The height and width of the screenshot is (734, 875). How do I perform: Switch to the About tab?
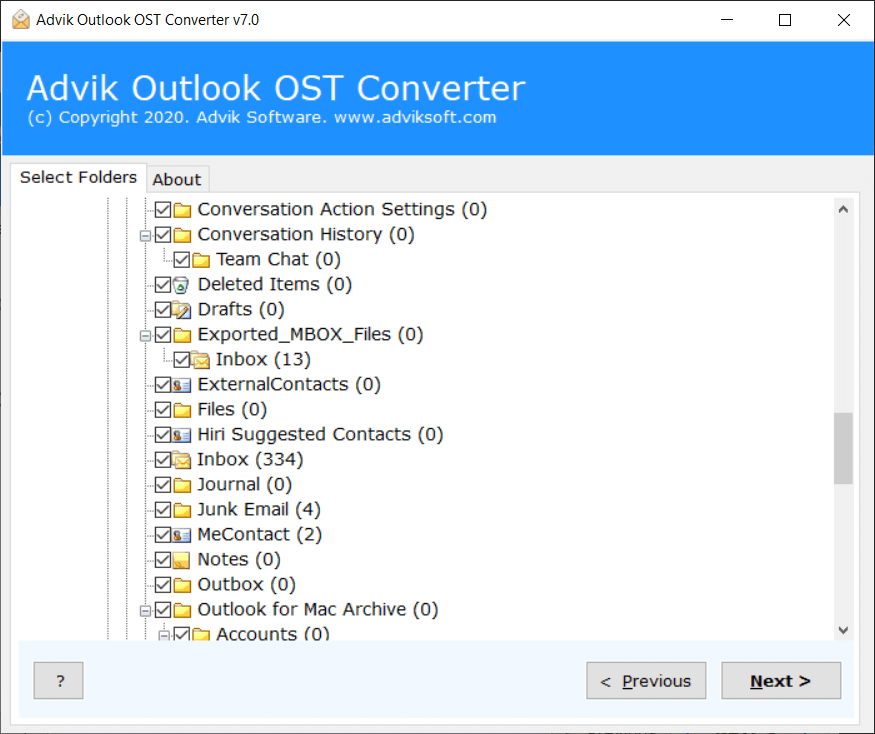pyautogui.click(x=177, y=179)
